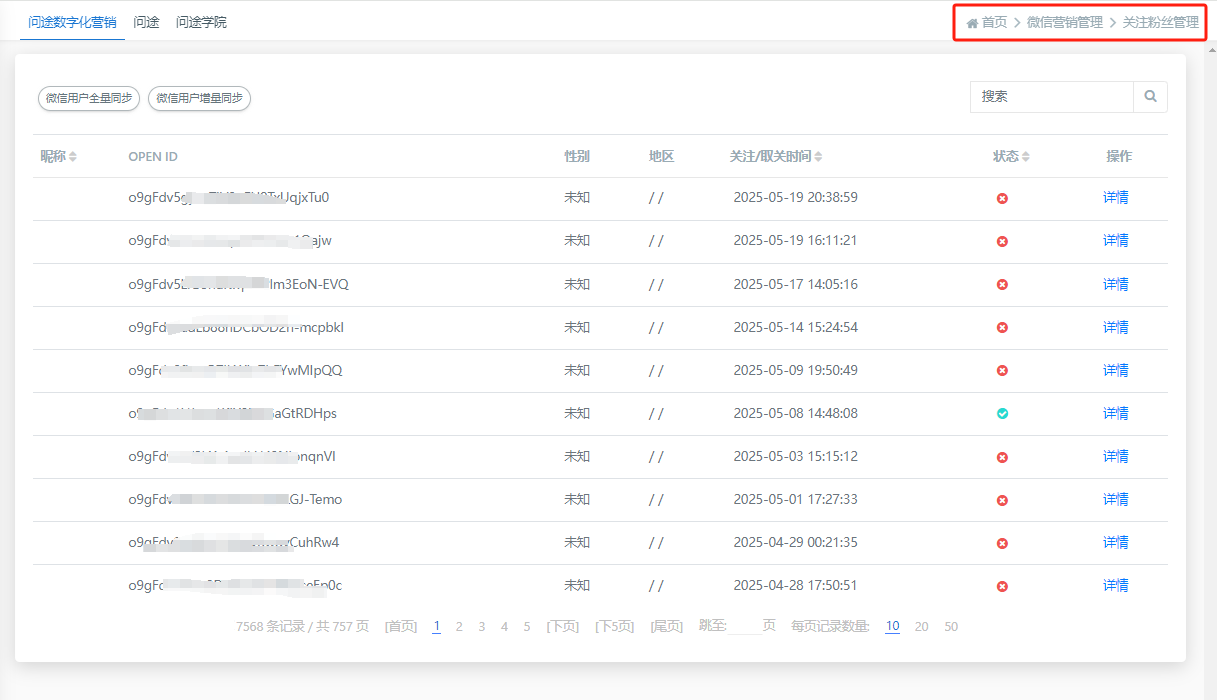Click green check status for 2025-05-08 14:48:08 row
The width and height of the screenshot is (1217, 700).
pos(1002,413)
